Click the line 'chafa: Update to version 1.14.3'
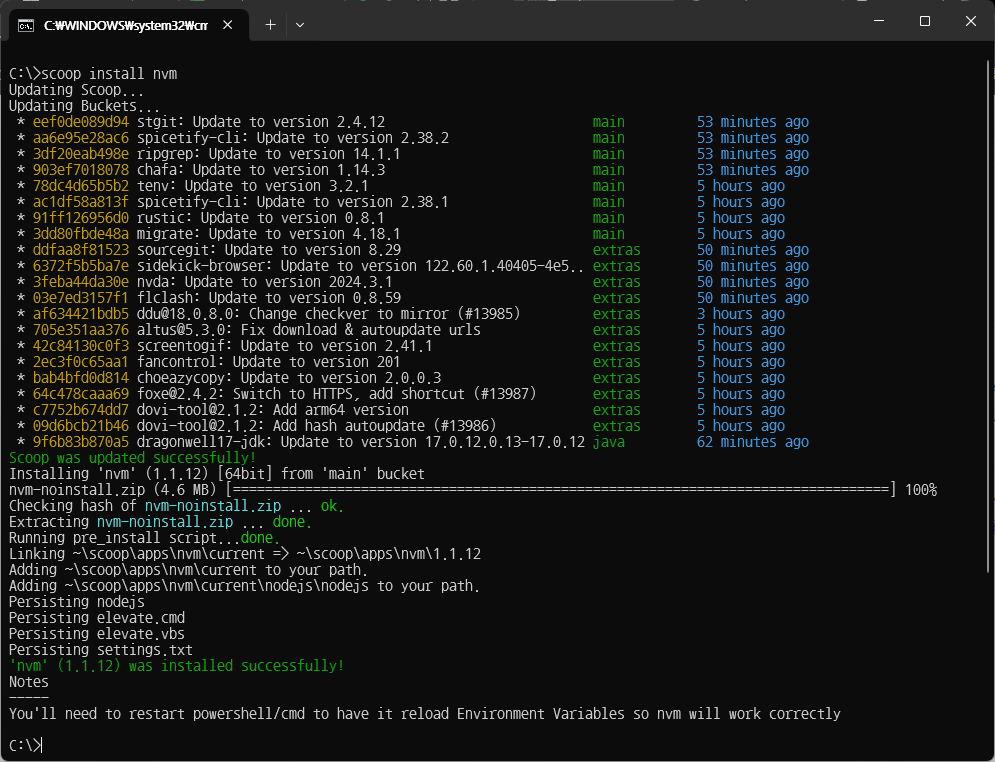This screenshot has width=995, height=762. 261,169
